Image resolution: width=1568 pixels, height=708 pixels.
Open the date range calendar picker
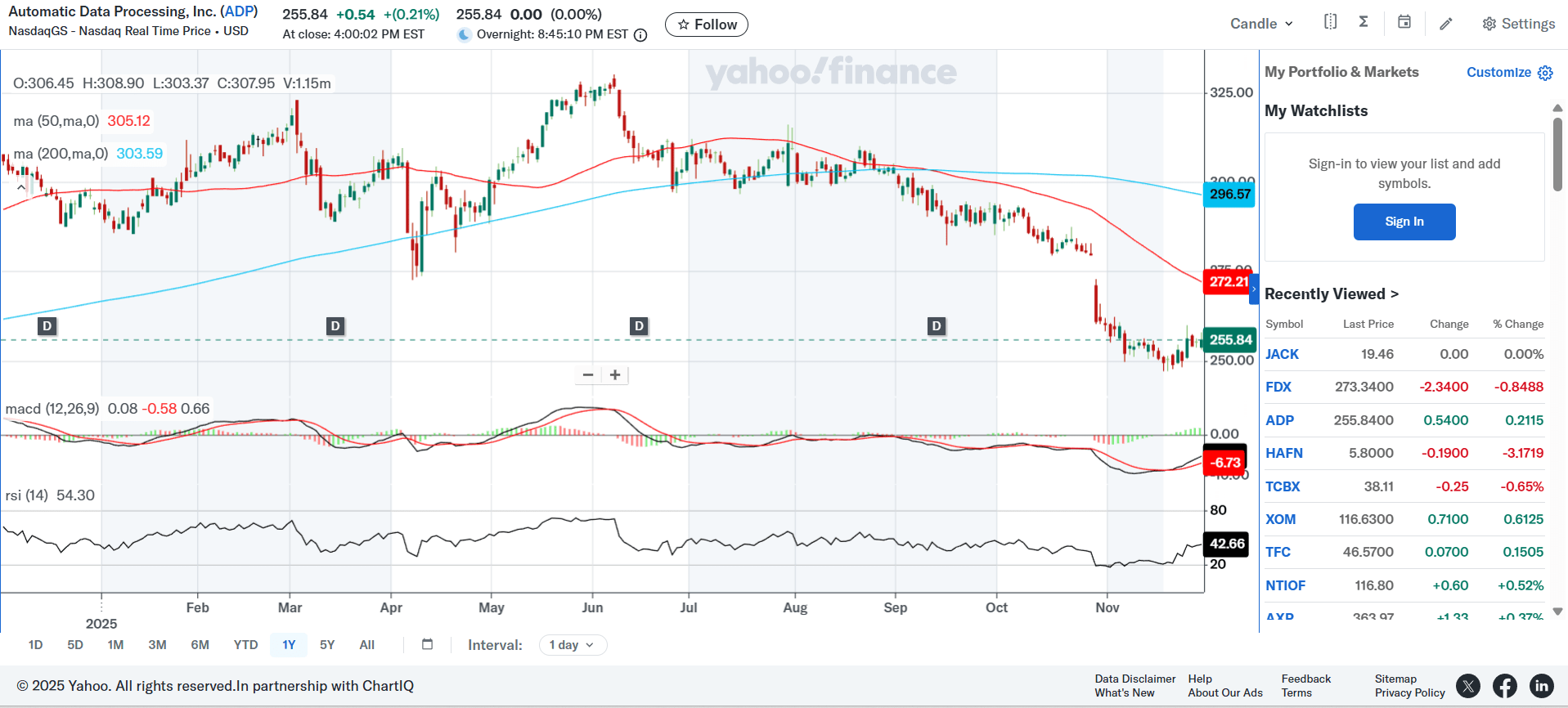click(427, 645)
